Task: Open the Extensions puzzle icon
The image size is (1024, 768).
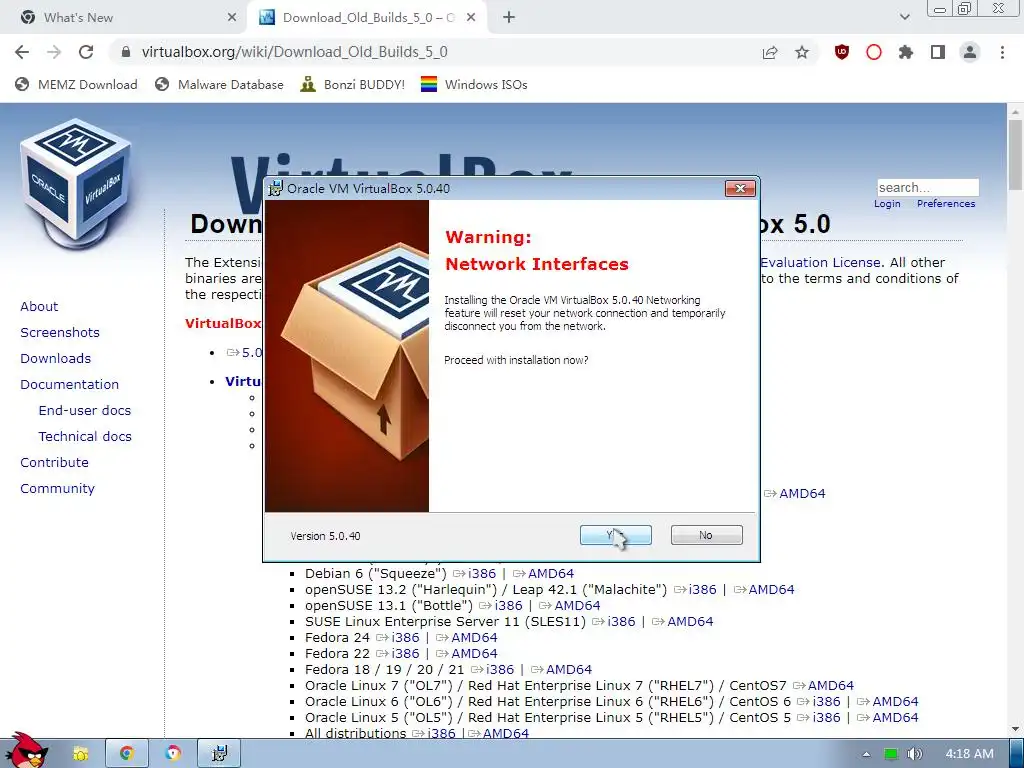Action: tap(906, 52)
